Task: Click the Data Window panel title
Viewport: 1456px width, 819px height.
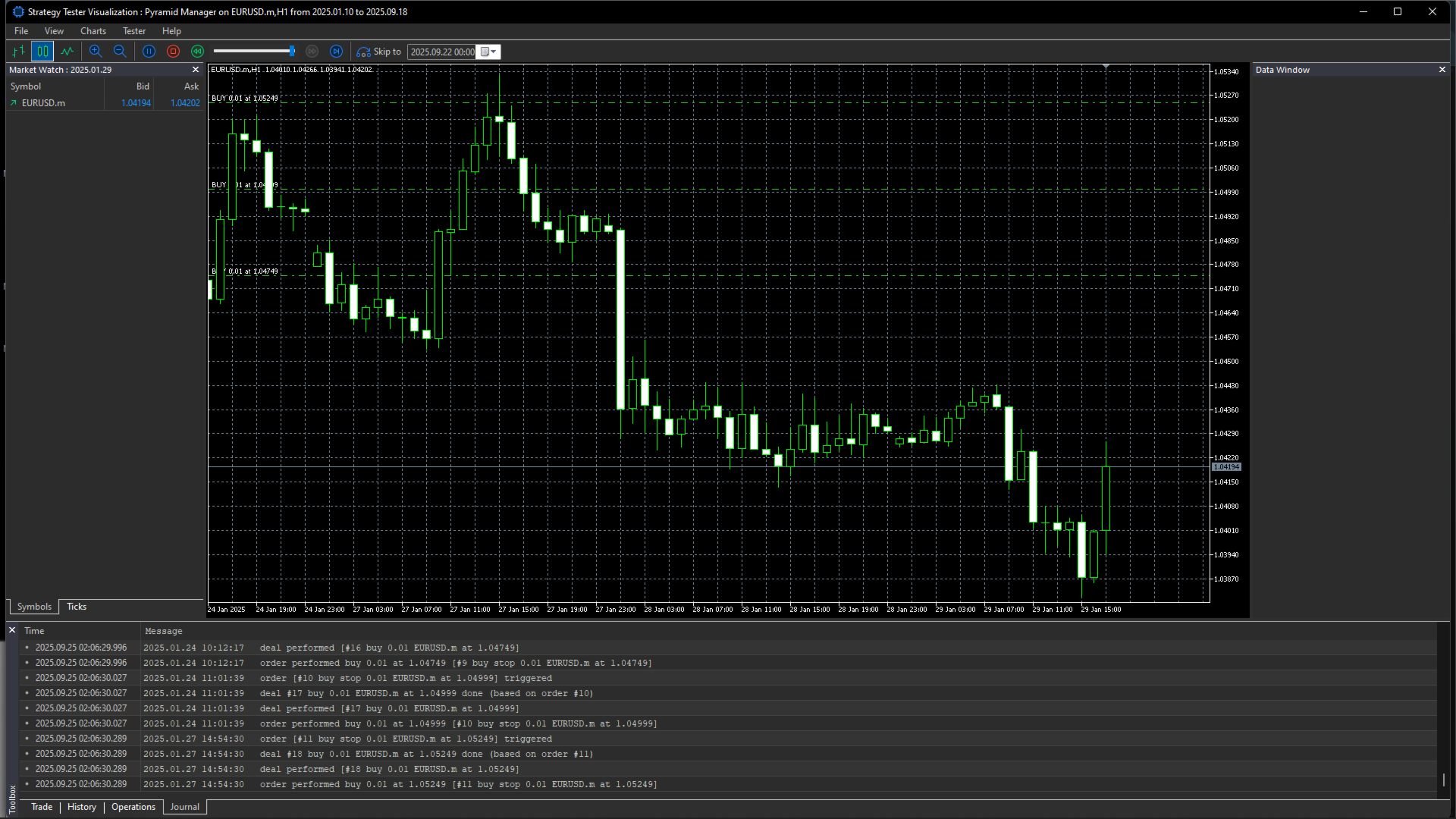Action: (1282, 70)
